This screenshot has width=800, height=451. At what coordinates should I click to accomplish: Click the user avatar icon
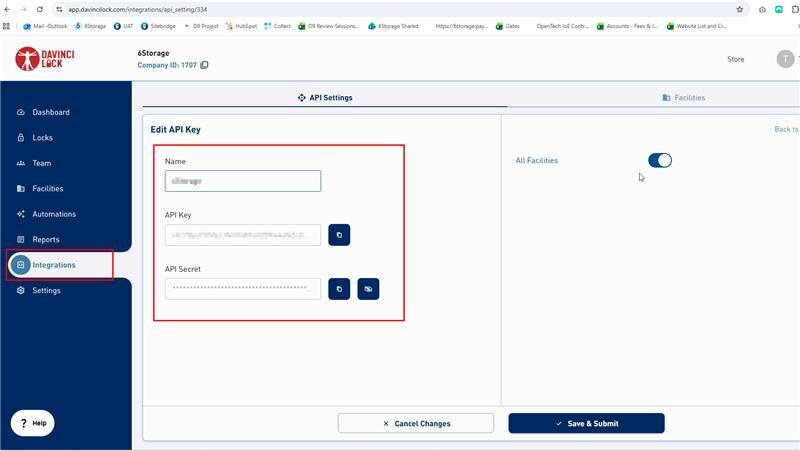pos(785,59)
